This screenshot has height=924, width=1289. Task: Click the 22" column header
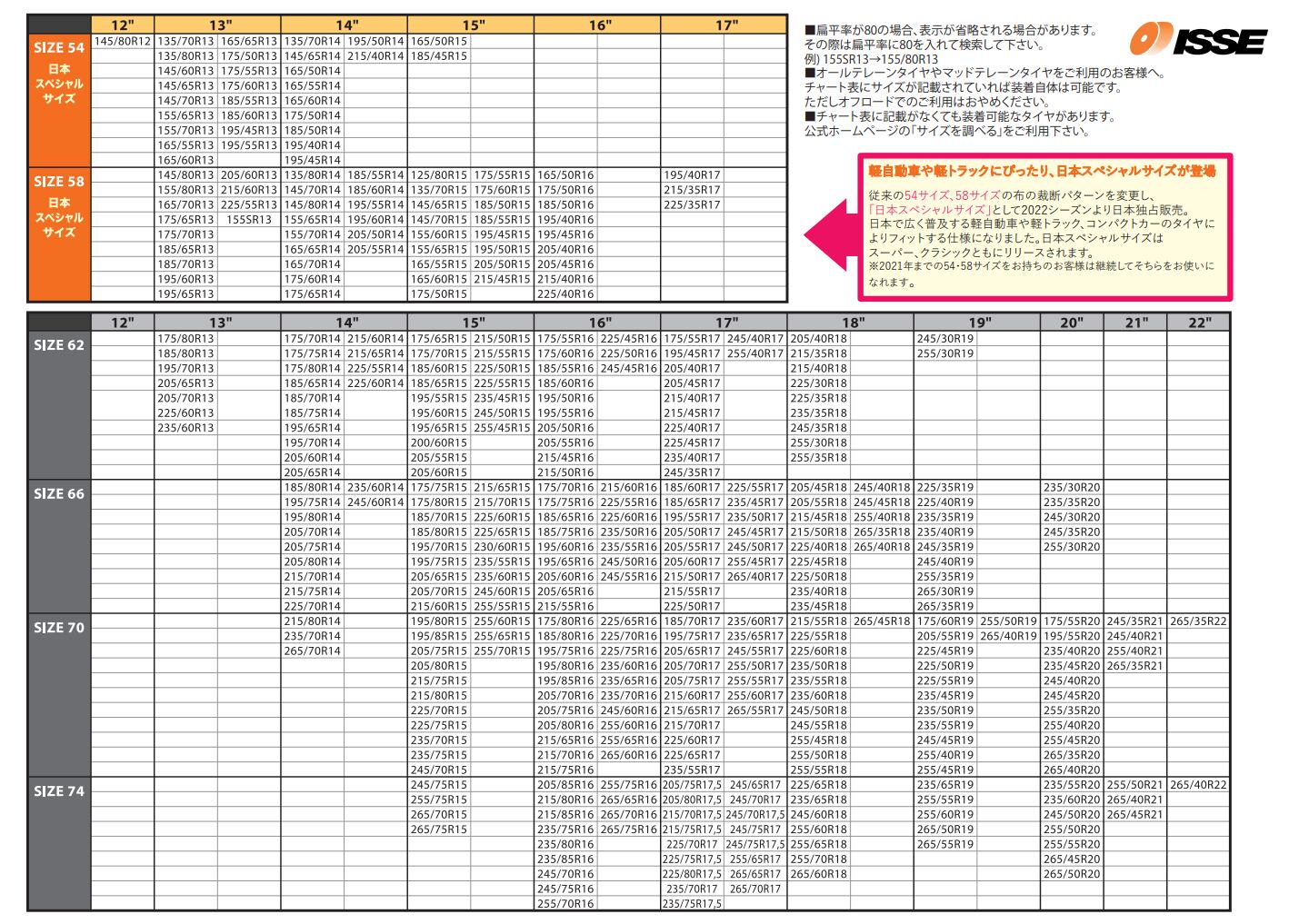1199,323
